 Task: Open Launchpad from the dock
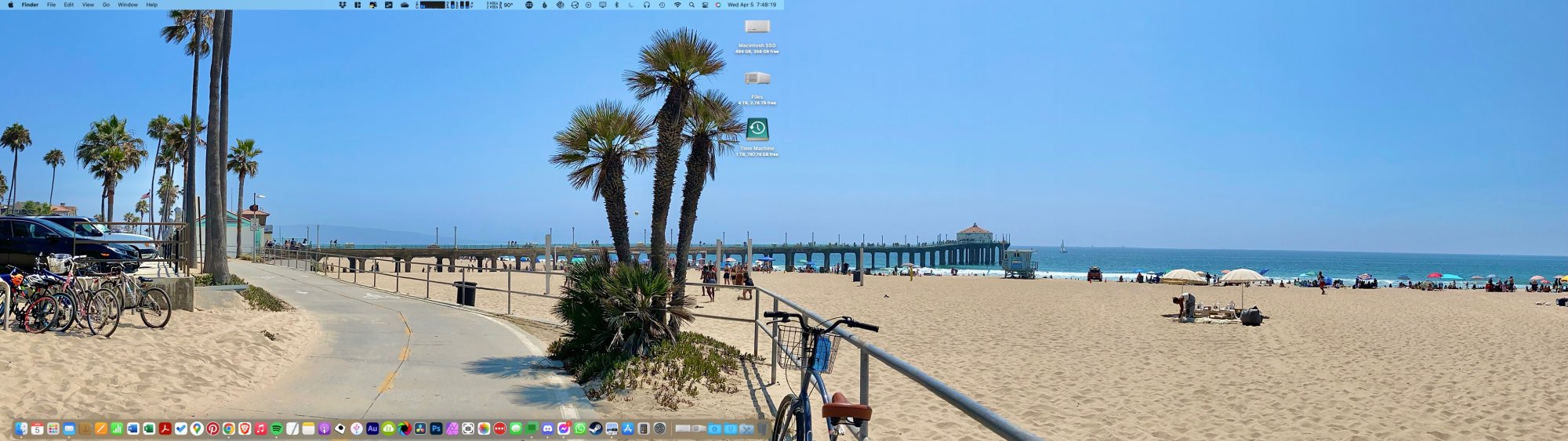click(x=53, y=428)
